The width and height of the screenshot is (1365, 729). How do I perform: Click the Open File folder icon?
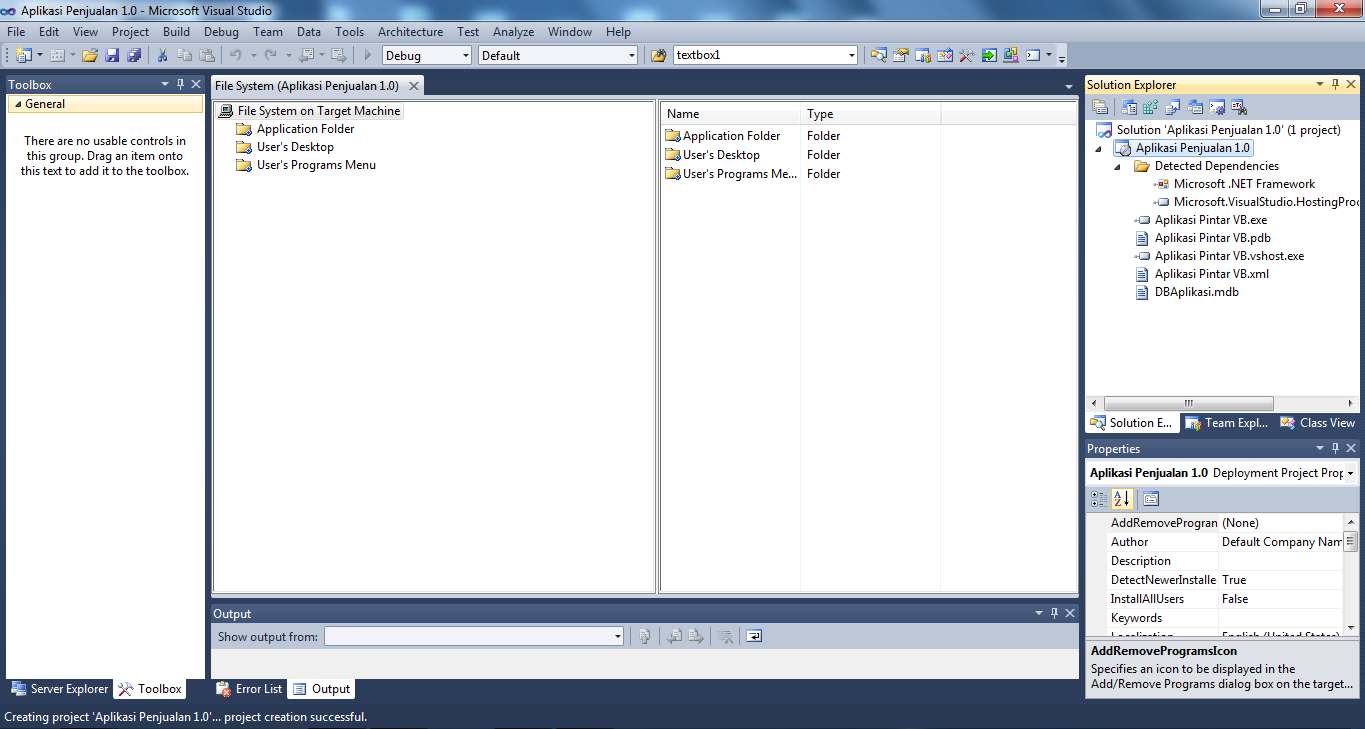(90, 56)
